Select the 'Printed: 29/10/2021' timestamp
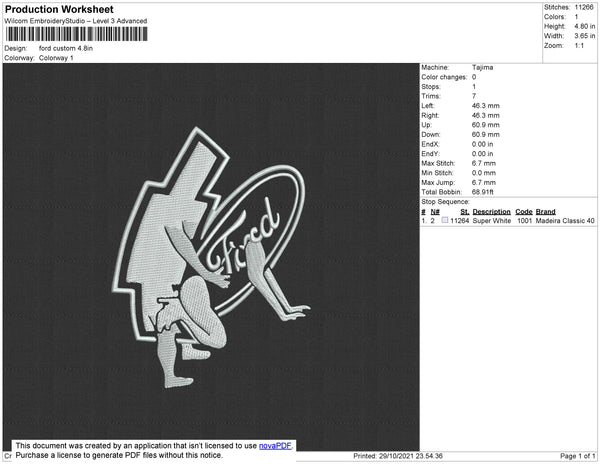Image resolution: width=600 pixels, height=464 pixels. pos(398,456)
